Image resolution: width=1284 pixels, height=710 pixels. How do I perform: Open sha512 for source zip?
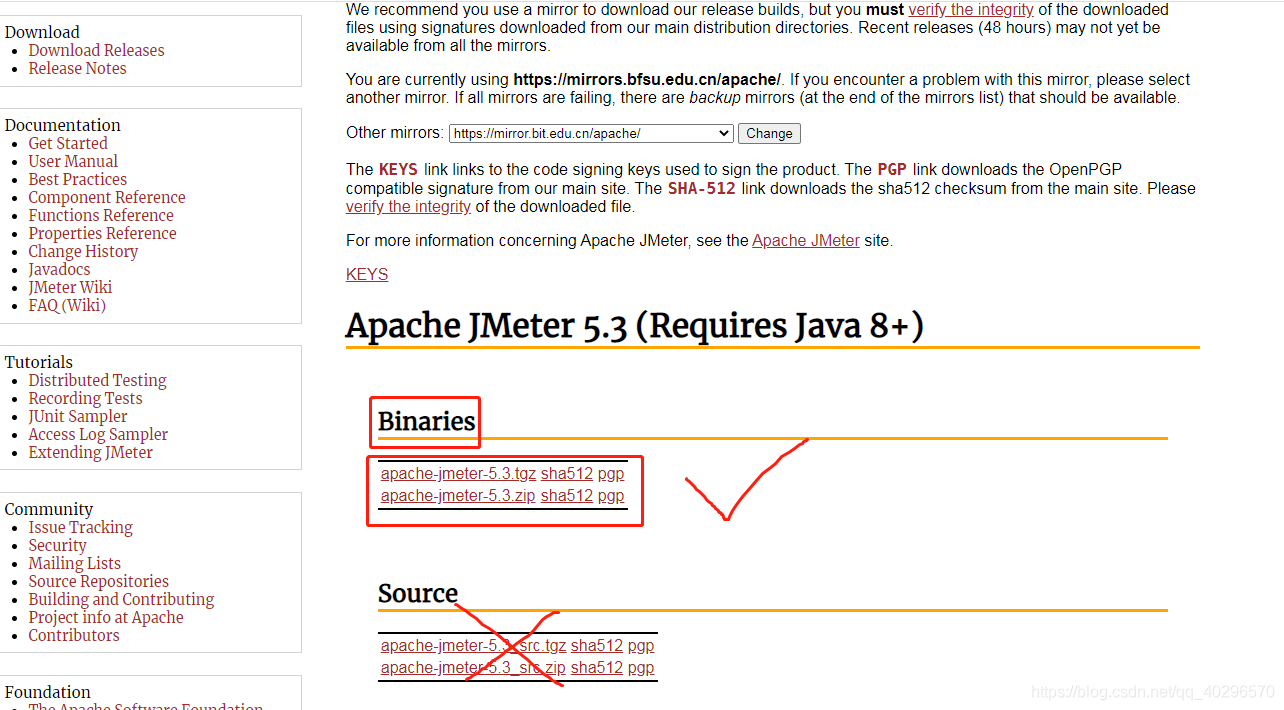597,667
